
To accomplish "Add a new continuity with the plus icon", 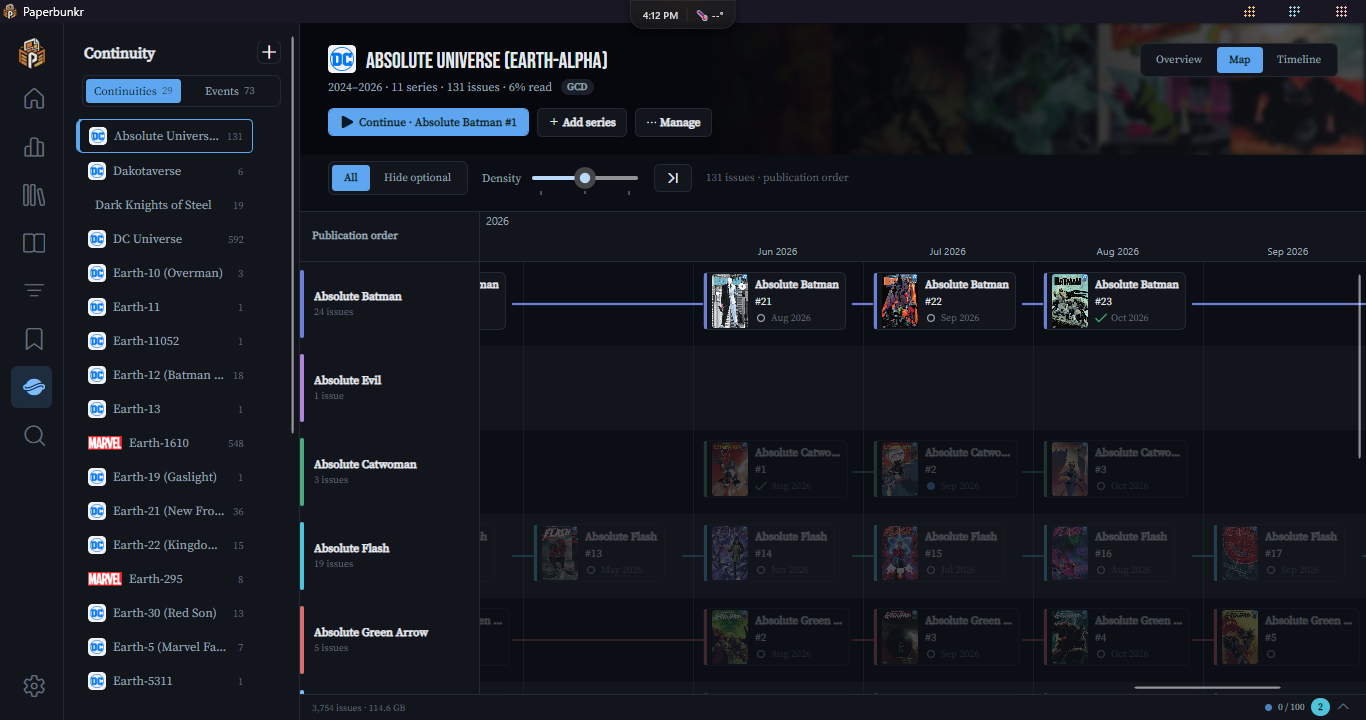I will [268, 52].
